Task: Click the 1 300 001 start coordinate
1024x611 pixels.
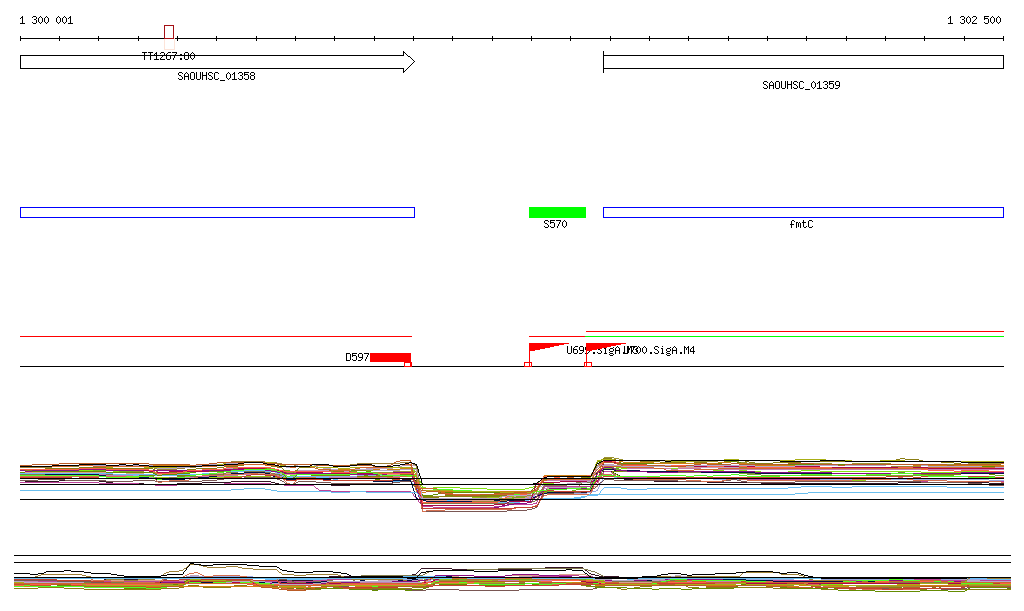Action: click(x=46, y=20)
